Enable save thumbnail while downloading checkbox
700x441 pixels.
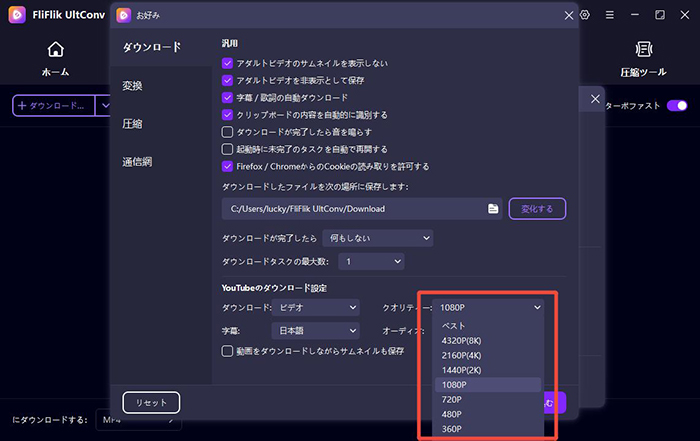[x=227, y=351]
